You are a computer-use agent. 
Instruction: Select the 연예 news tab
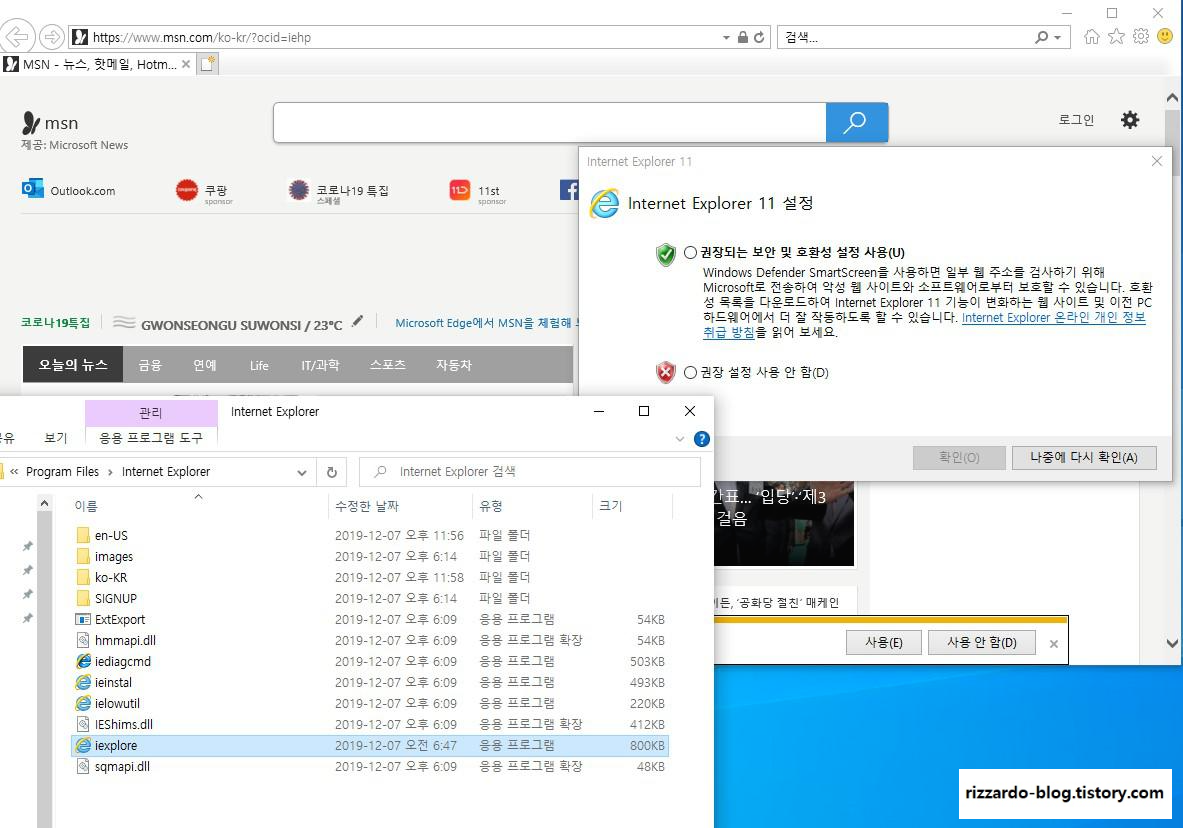coord(204,365)
